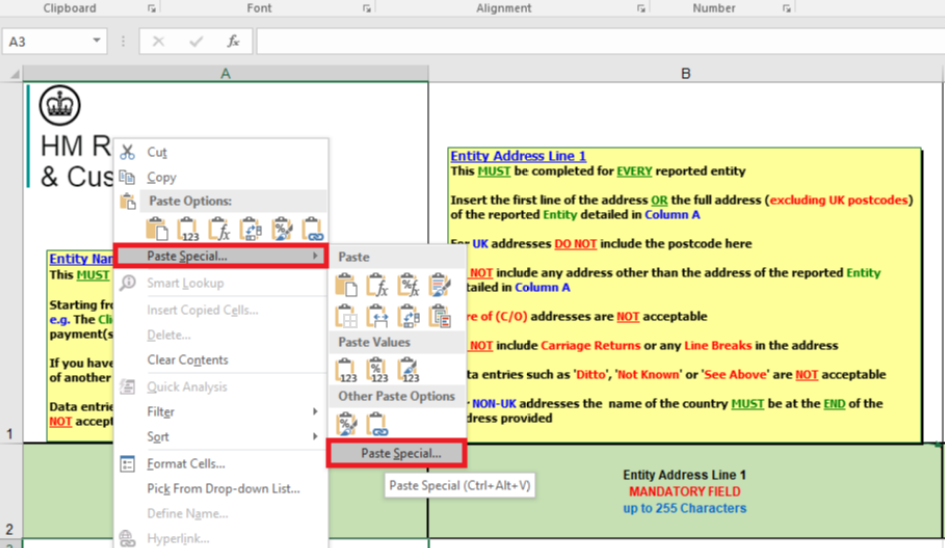Choose the plain Paste icon in the submenu's Paste section
The height and width of the screenshot is (548, 945).
(346, 285)
